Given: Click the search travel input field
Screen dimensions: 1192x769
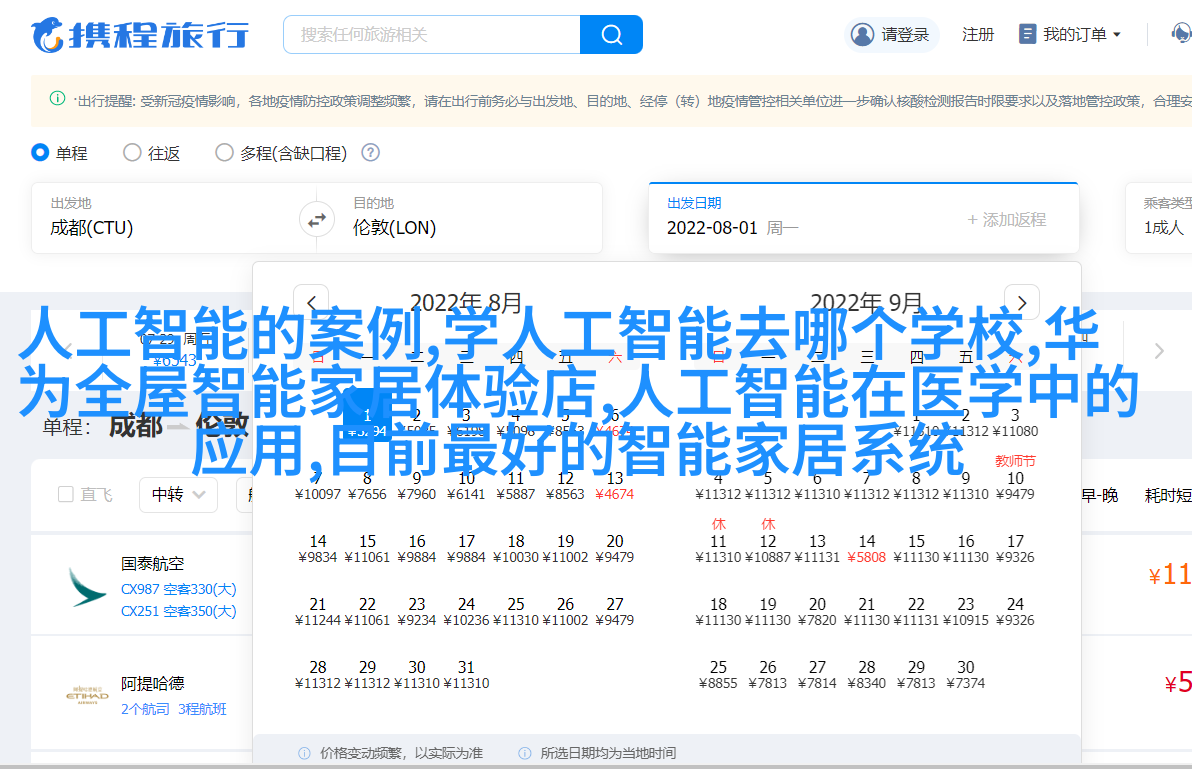Looking at the screenshot, I should click(x=432, y=35).
